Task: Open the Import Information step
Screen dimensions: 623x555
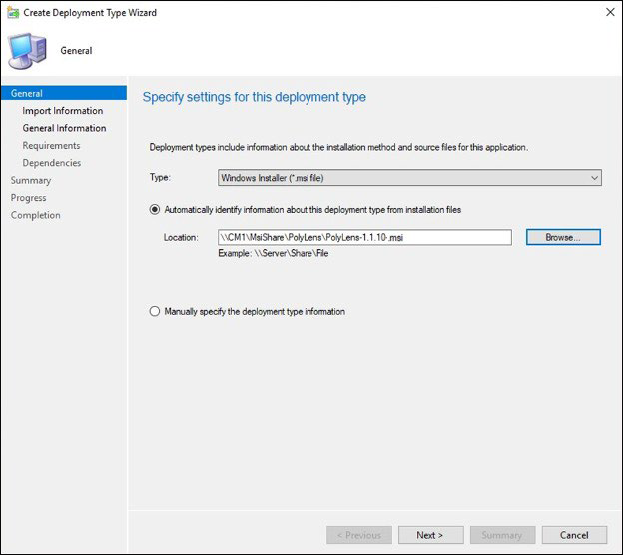Action: tap(63, 111)
